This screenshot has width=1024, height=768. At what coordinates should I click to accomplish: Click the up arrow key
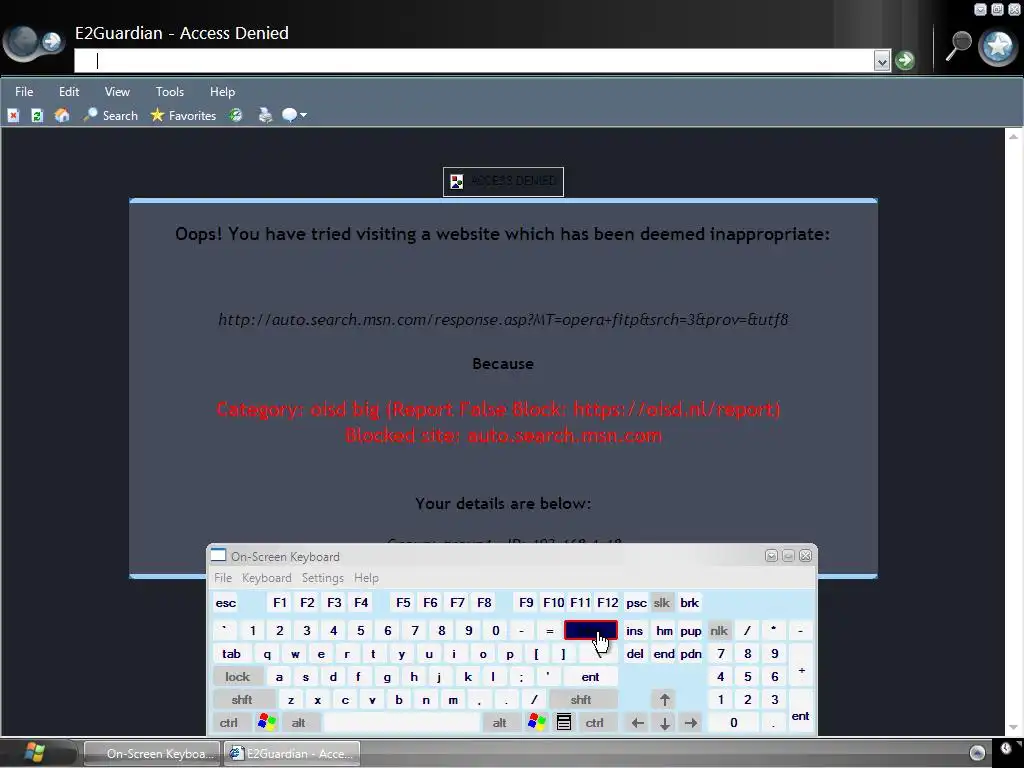pos(665,700)
